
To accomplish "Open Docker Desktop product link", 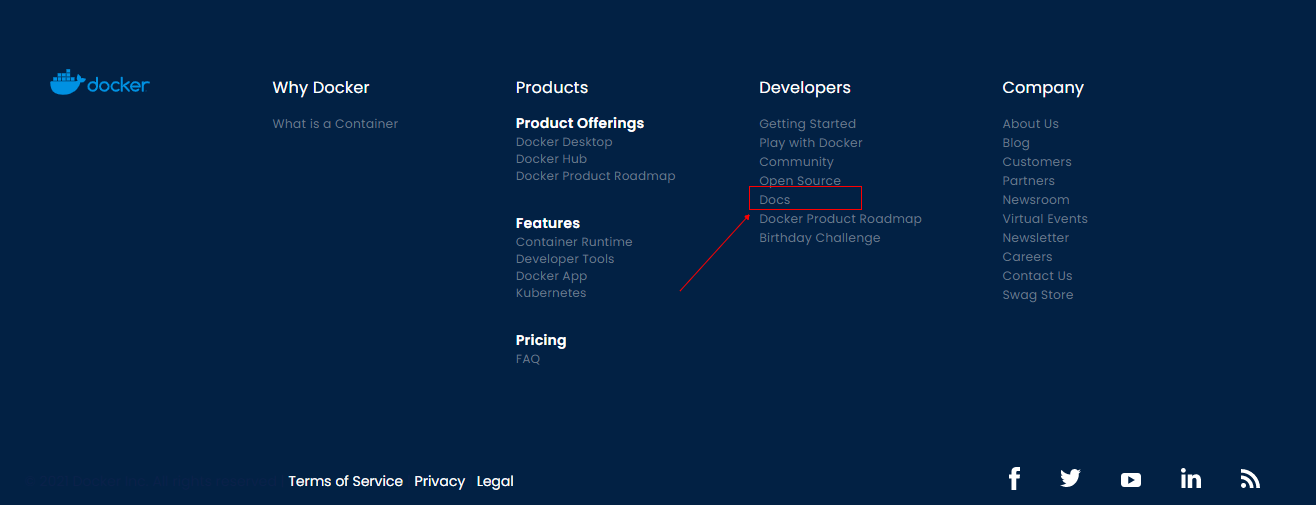I will tap(564, 142).
